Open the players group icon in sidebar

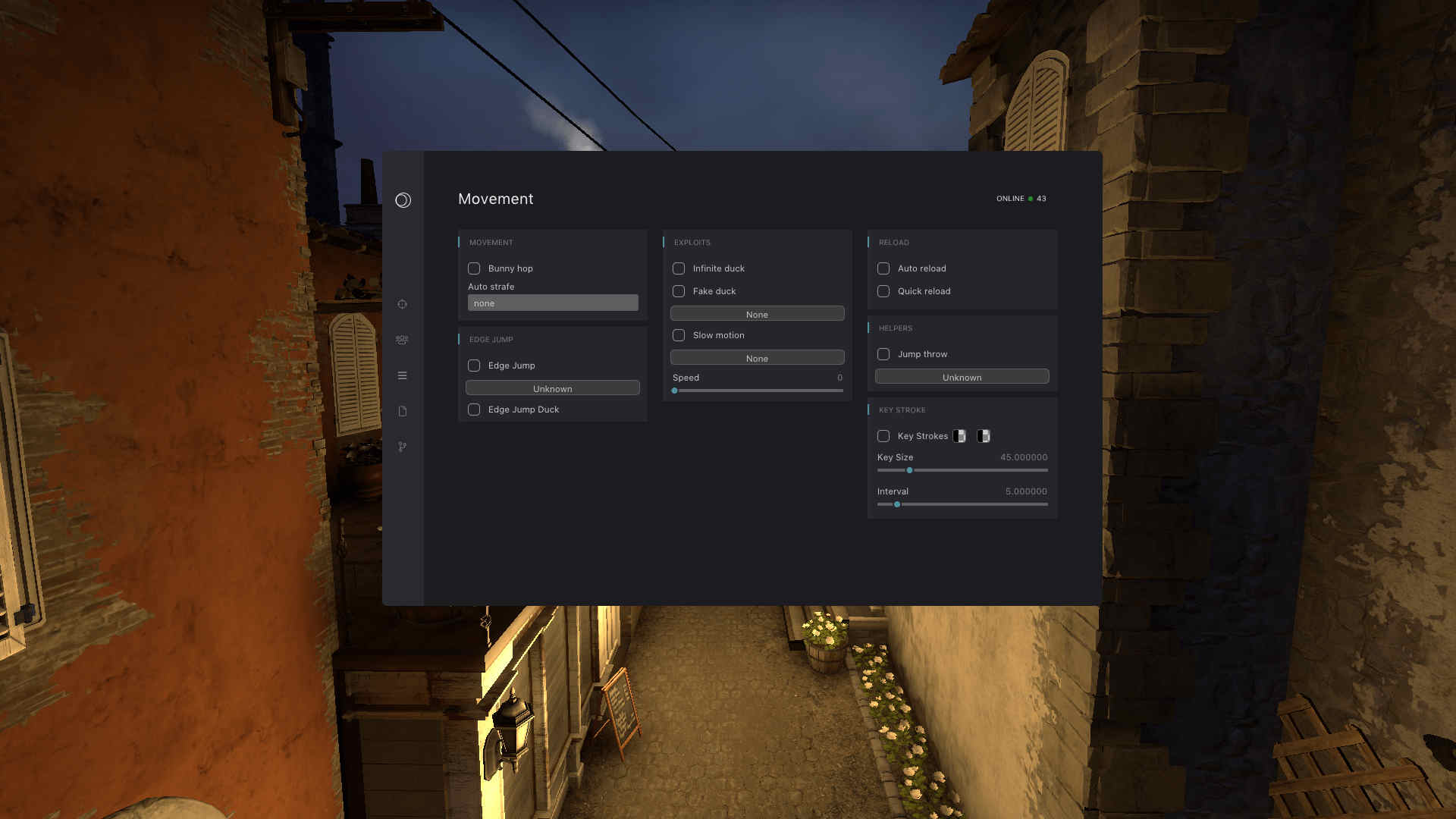coord(403,340)
